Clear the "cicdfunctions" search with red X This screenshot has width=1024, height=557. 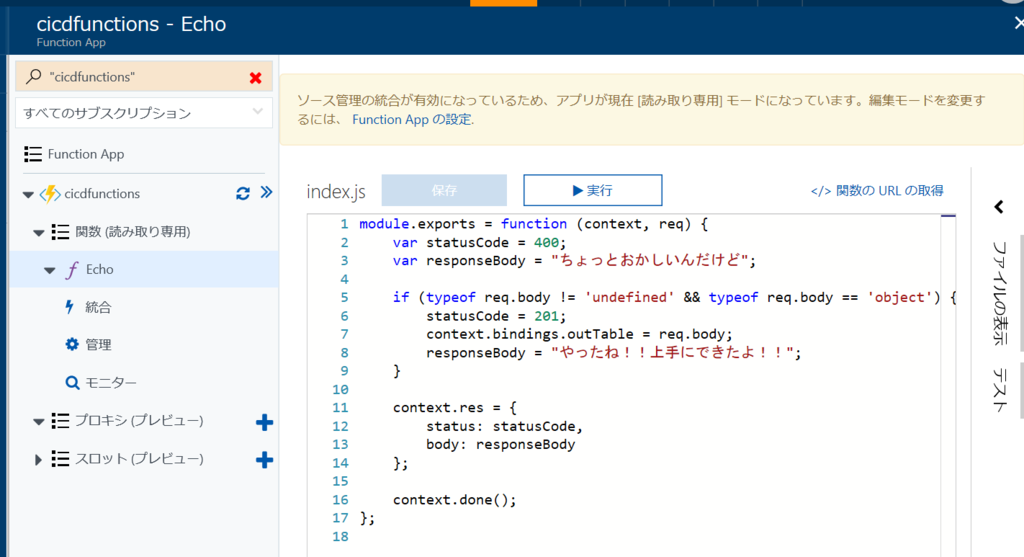(x=255, y=78)
